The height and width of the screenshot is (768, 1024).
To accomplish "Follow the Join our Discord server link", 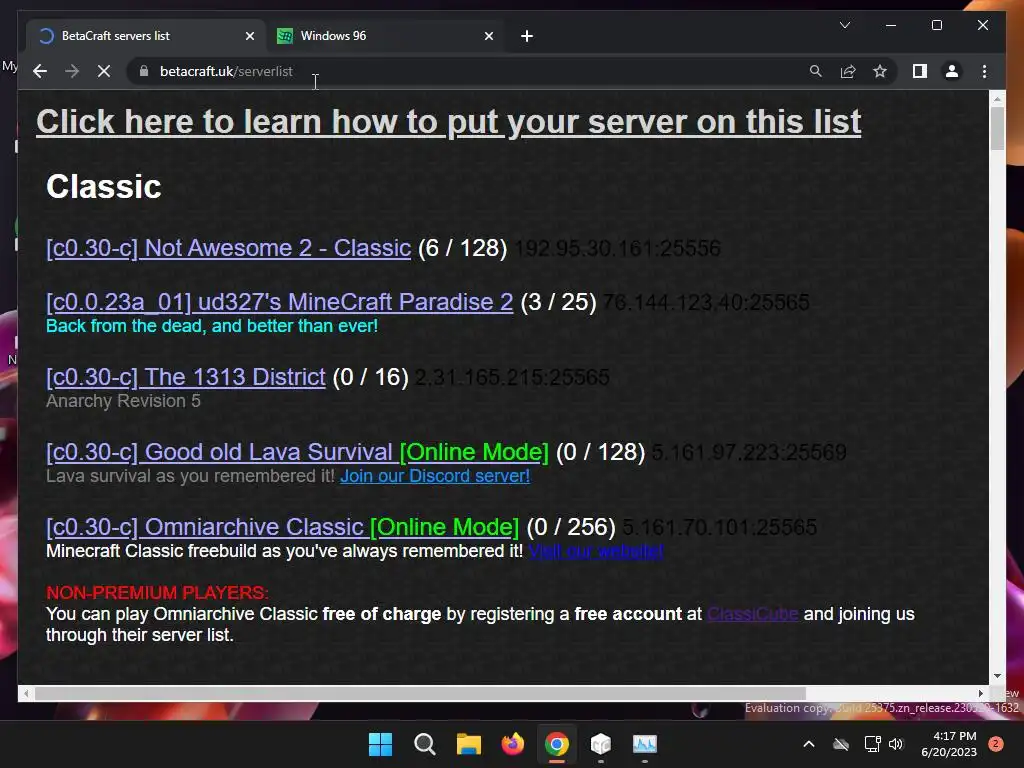I will click(x=435, y=476).
